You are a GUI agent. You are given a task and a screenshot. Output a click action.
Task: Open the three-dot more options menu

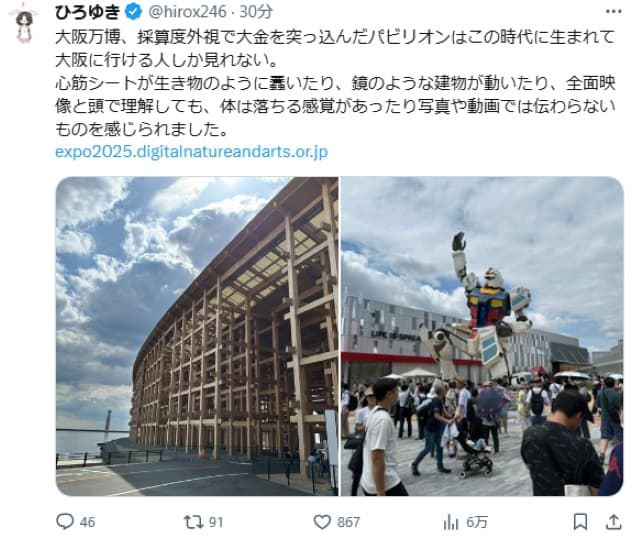613,12
